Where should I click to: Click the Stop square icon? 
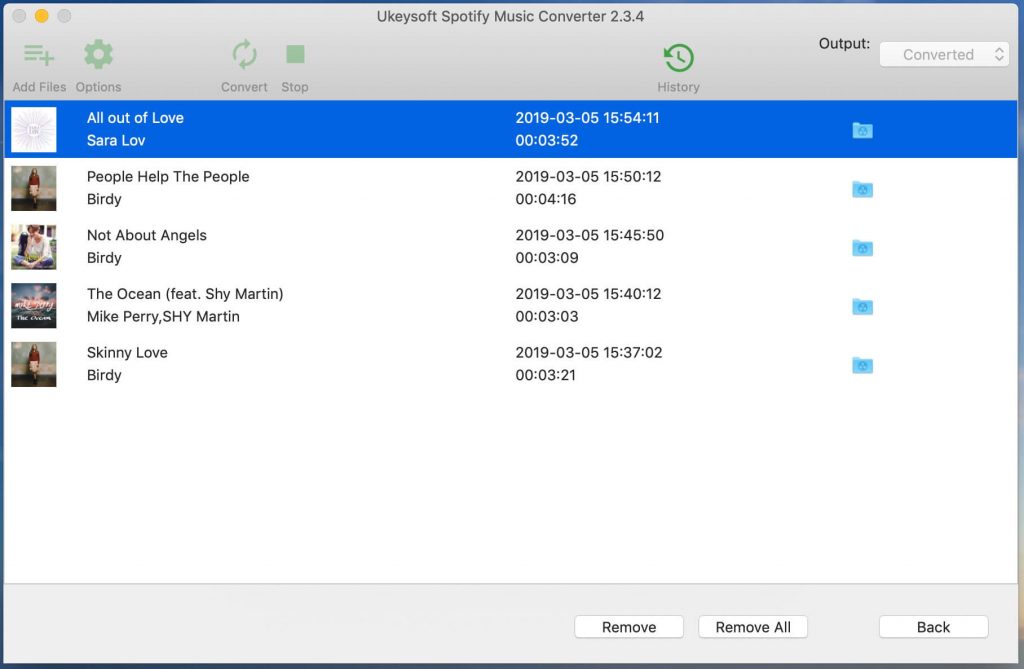pos(294,55)
